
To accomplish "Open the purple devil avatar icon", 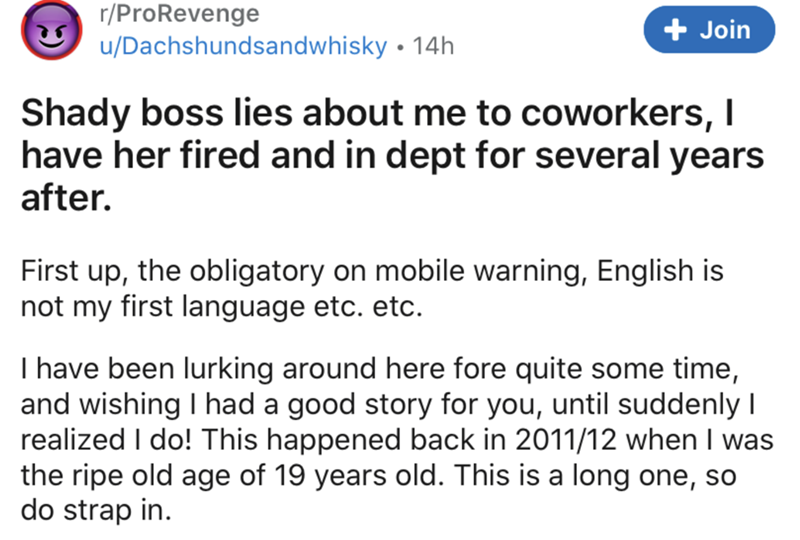I will pos(46,31).
